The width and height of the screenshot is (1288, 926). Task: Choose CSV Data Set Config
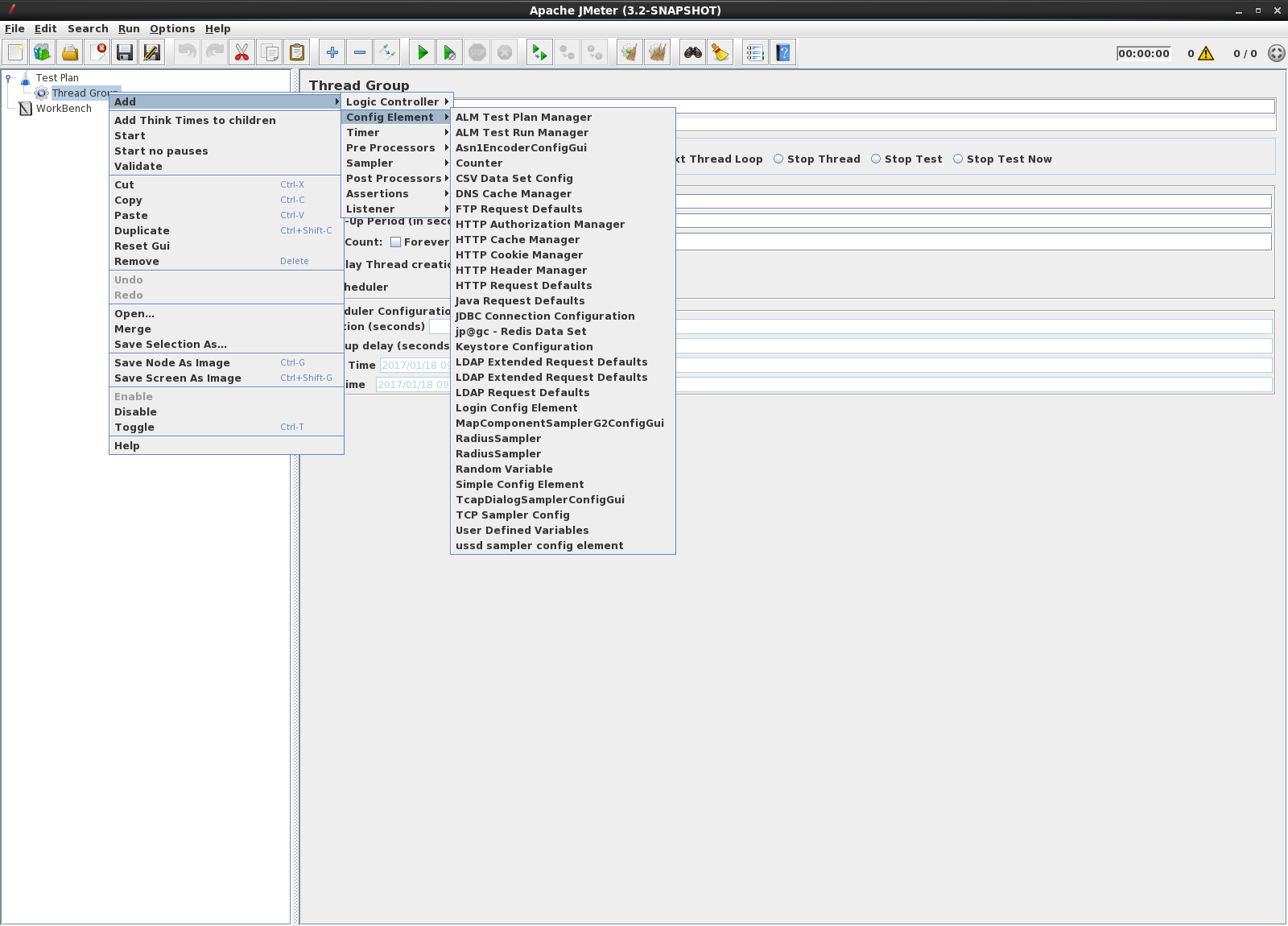[514, 178]
